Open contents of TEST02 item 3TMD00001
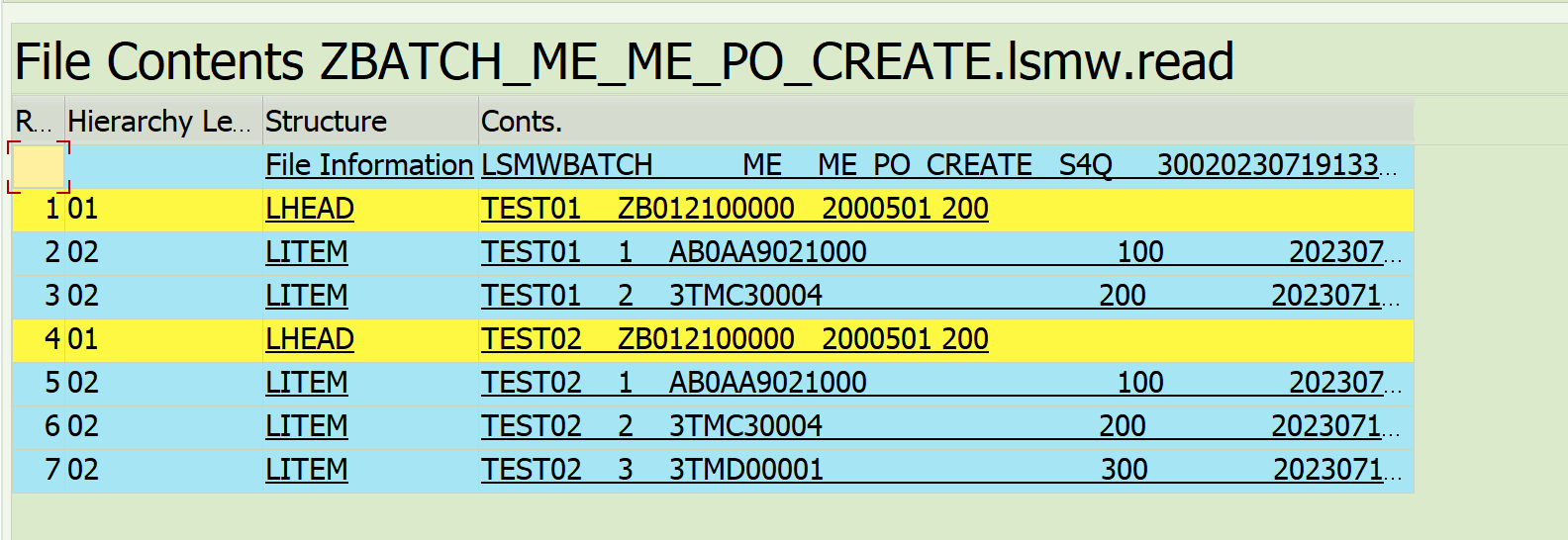 pyautogui.click(x=941, y=470)
